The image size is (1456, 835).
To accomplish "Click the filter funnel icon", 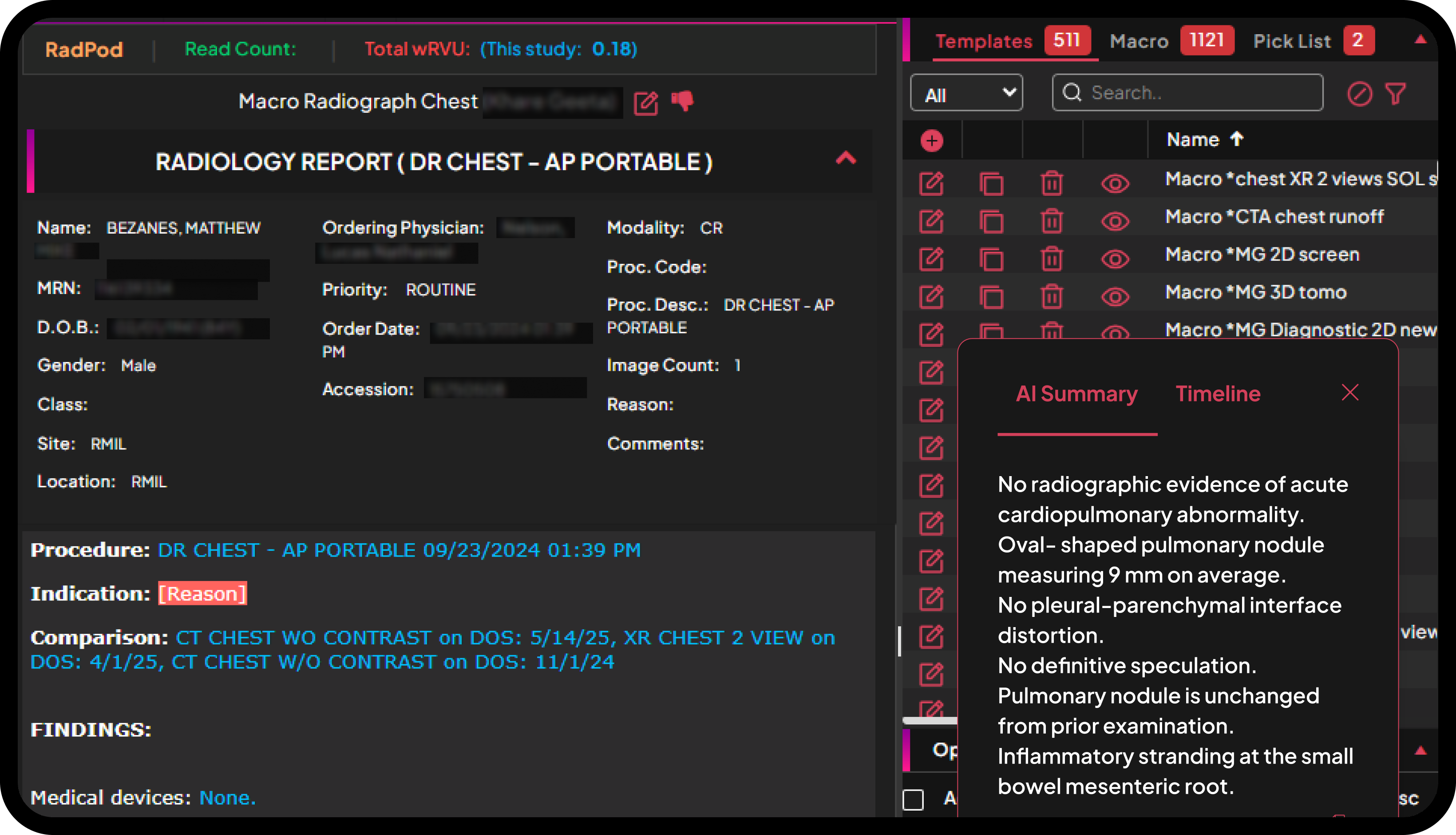I will (x=1396, y=93).
